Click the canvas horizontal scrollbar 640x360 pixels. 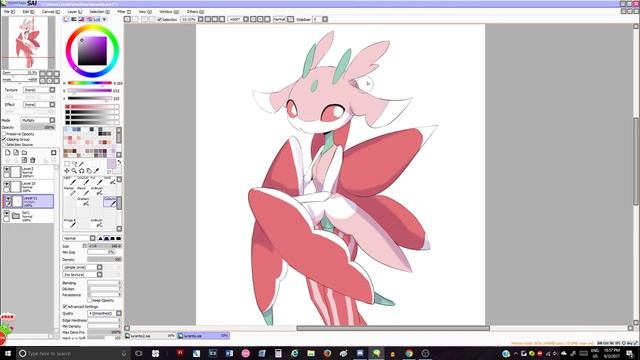click(393, 328)
